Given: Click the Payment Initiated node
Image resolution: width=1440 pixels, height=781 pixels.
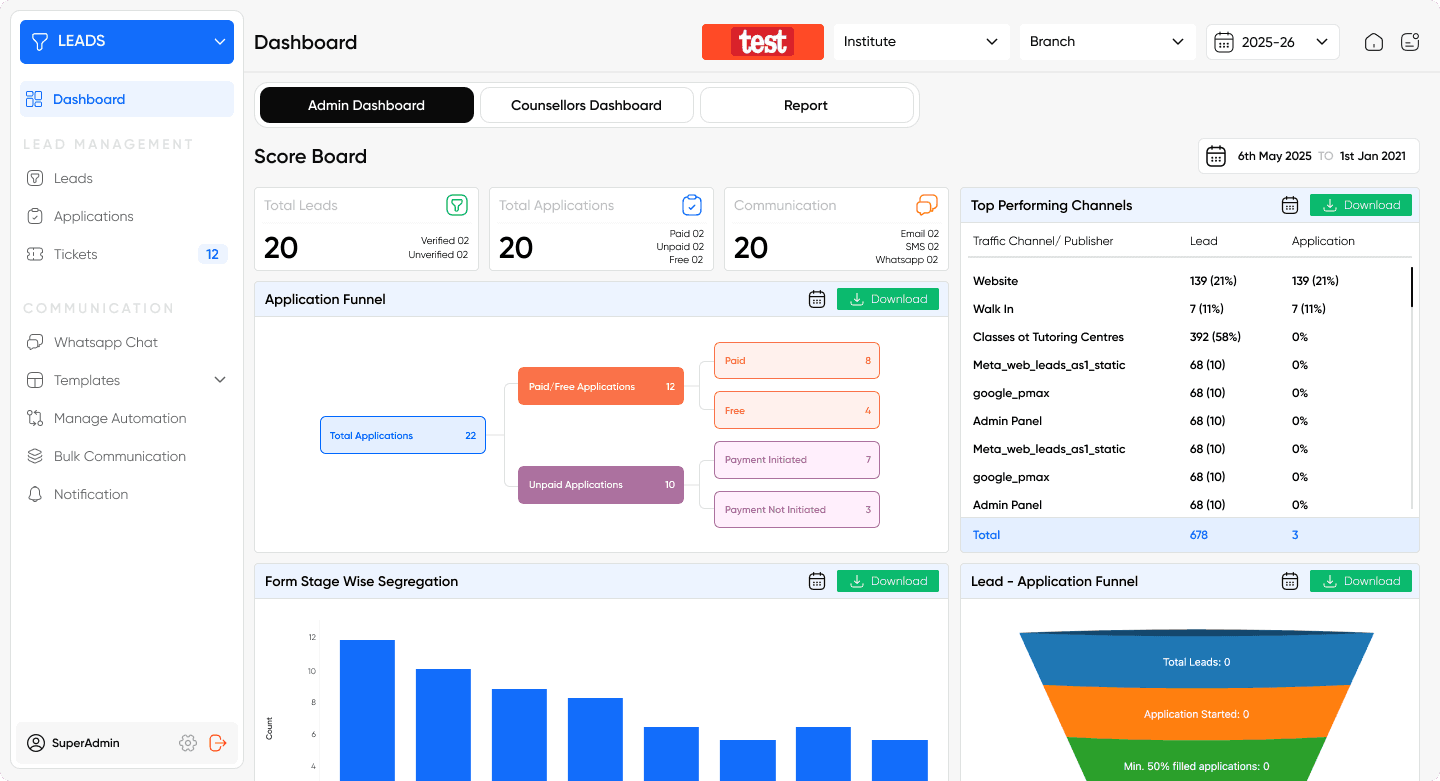Looking at the screenshot, I should 797,460.
